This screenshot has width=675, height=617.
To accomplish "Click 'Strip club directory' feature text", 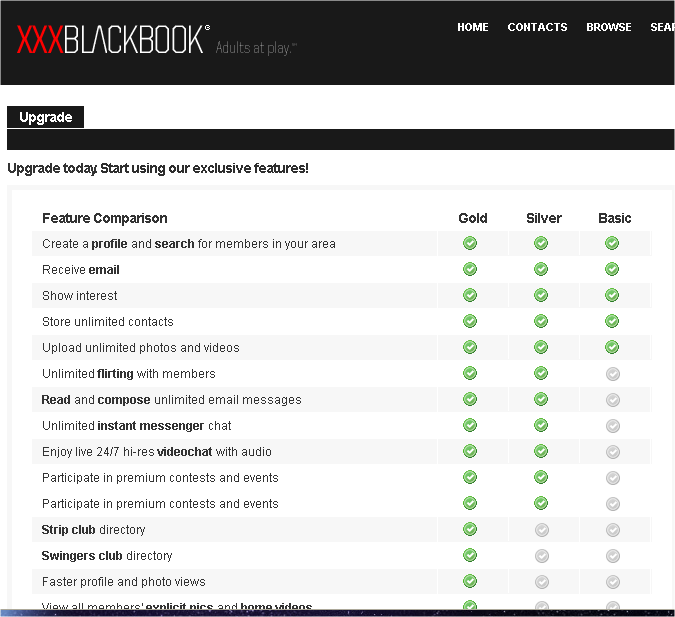I will coord(93,530).
